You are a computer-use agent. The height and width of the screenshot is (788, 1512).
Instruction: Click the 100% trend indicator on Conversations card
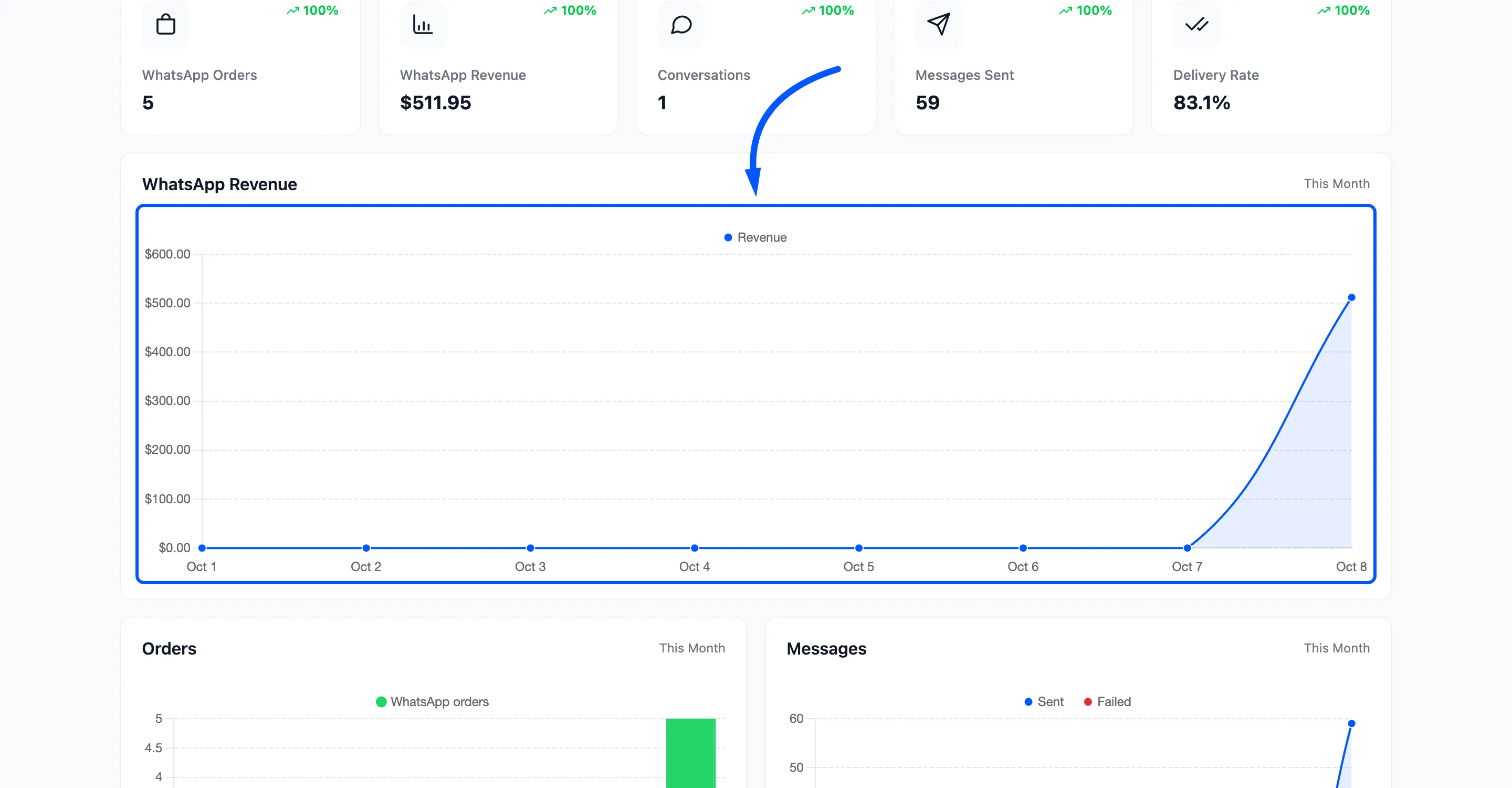[827, 11]
